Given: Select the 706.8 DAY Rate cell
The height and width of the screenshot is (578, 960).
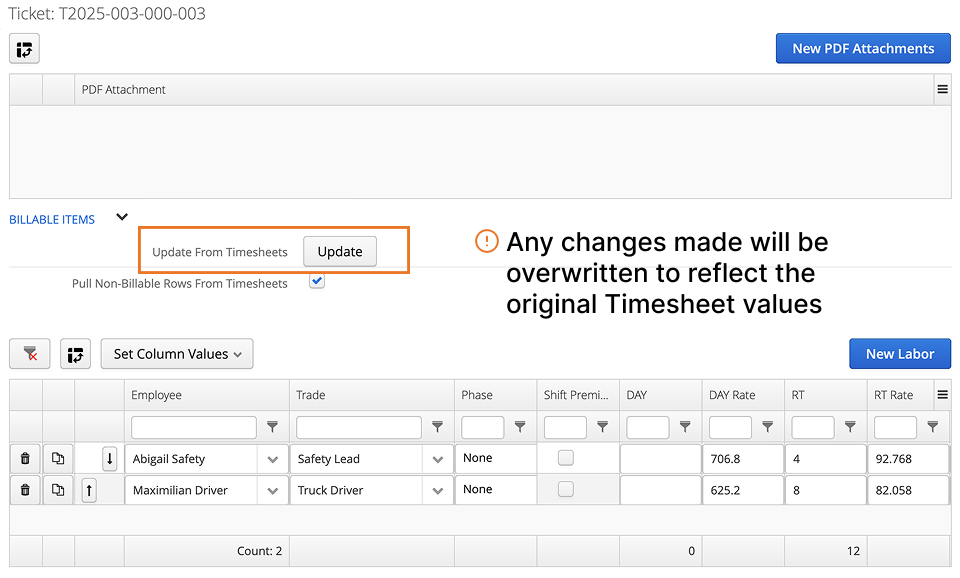Looking at the screenshot, I should pos(743,459).
